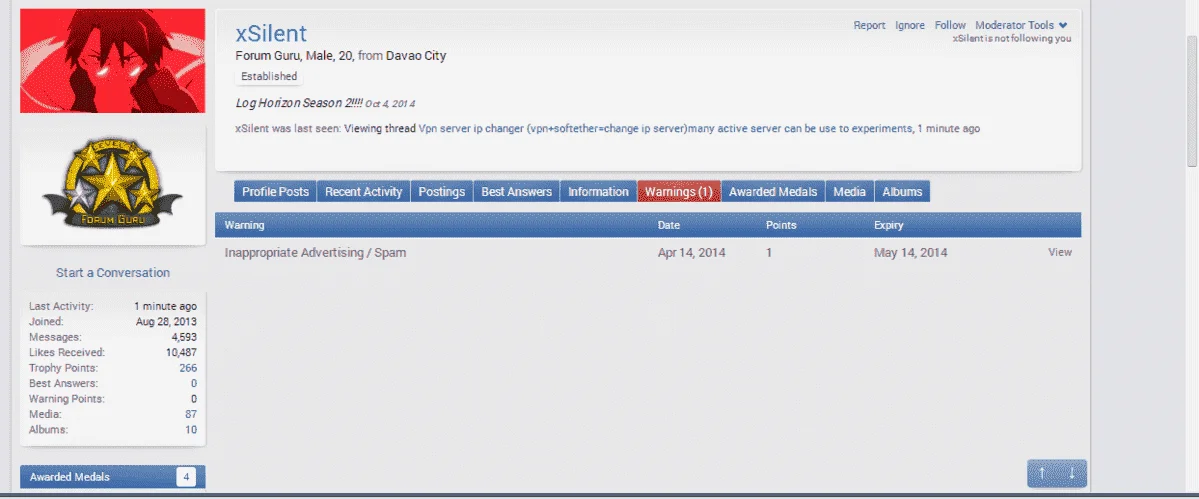
Task: Click the Expiry column header
Action: click(x=889, y=225)
